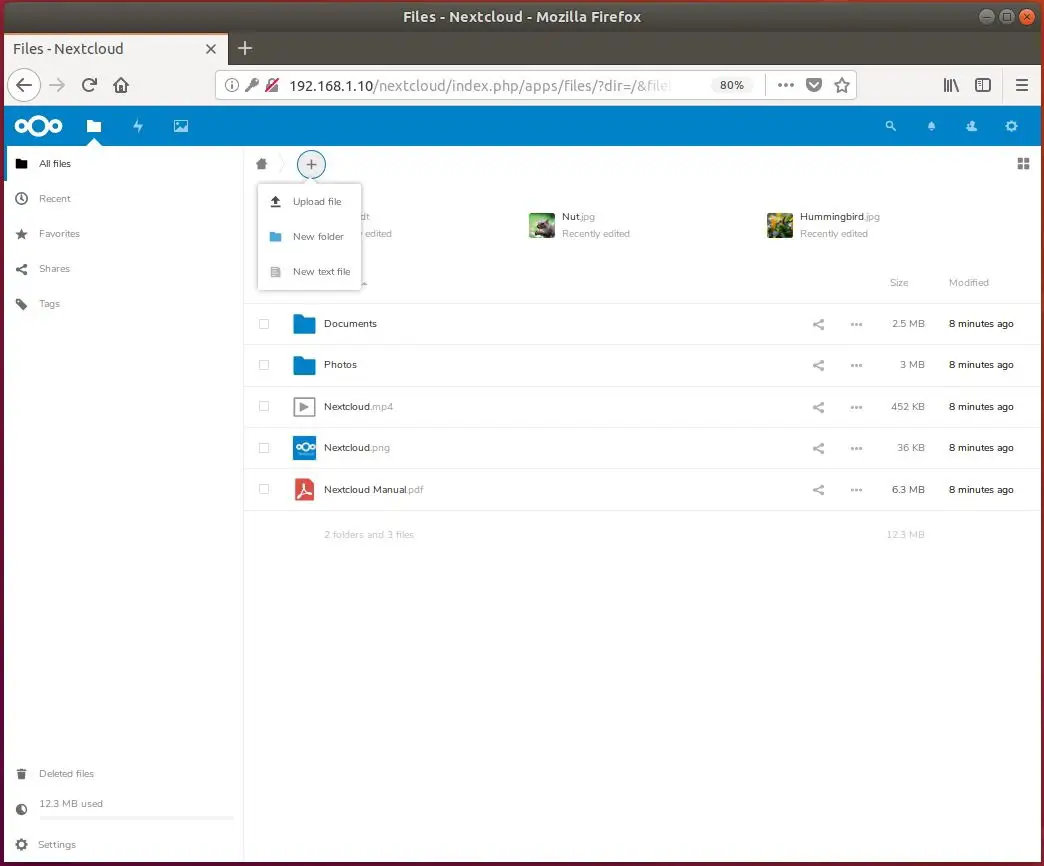Reload the page in Firefox
1044x866 pixels.
89,85
